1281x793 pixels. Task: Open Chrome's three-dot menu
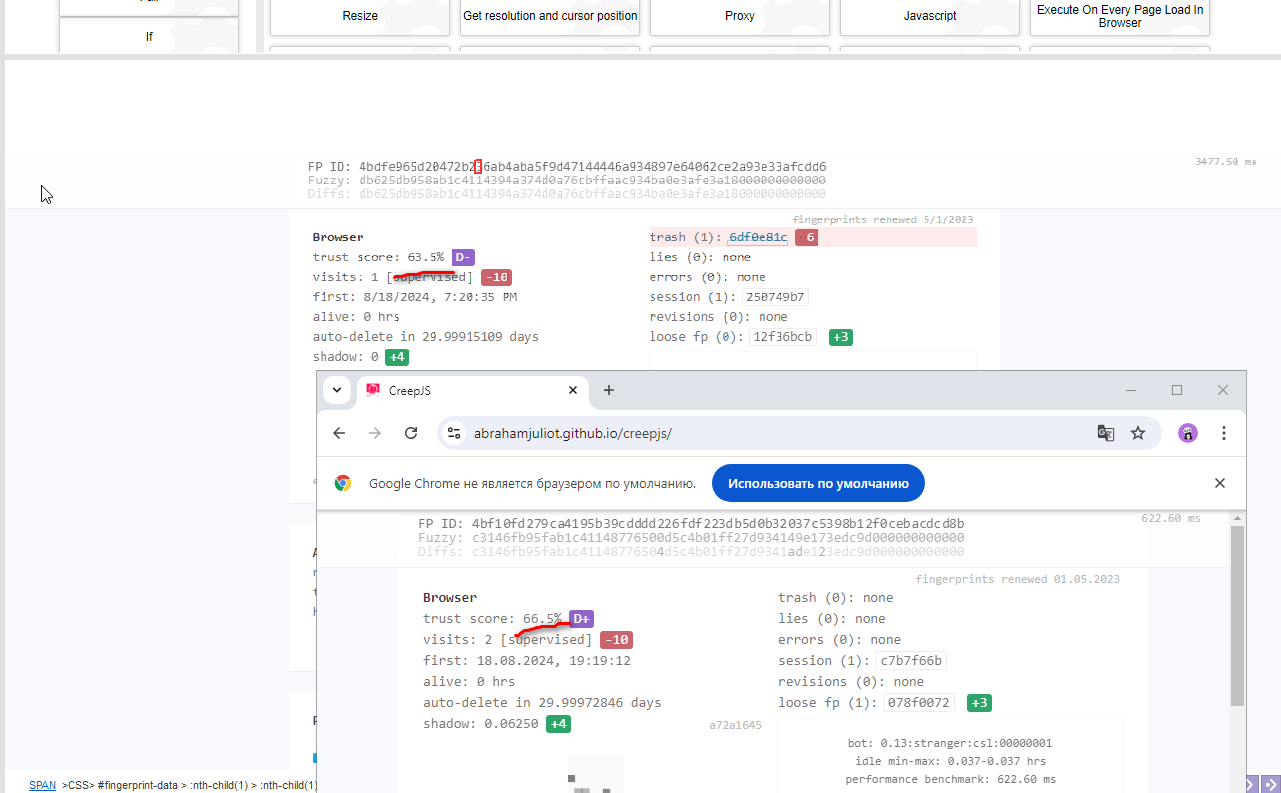(x=1224, y=433)
